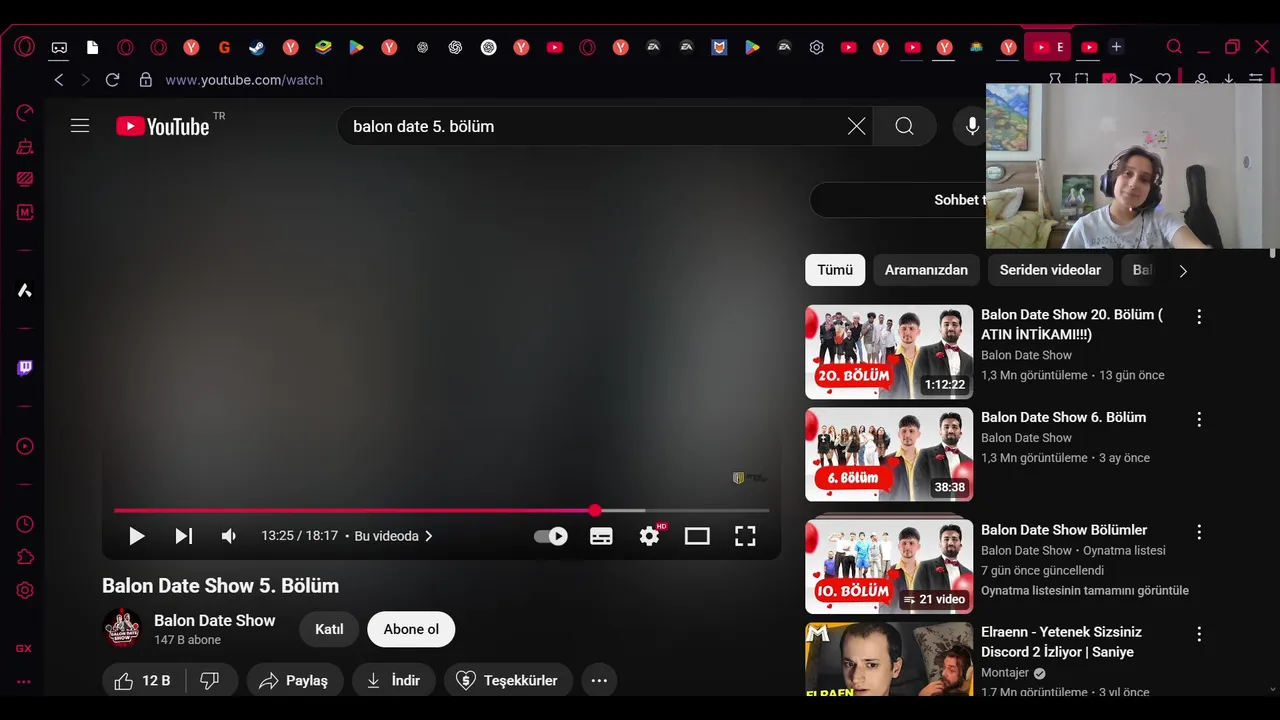This screenshot has height=720, width=1280.
Task: Click Paylaş to share the video
Action: pyautogui.click(x=294, y=681)
